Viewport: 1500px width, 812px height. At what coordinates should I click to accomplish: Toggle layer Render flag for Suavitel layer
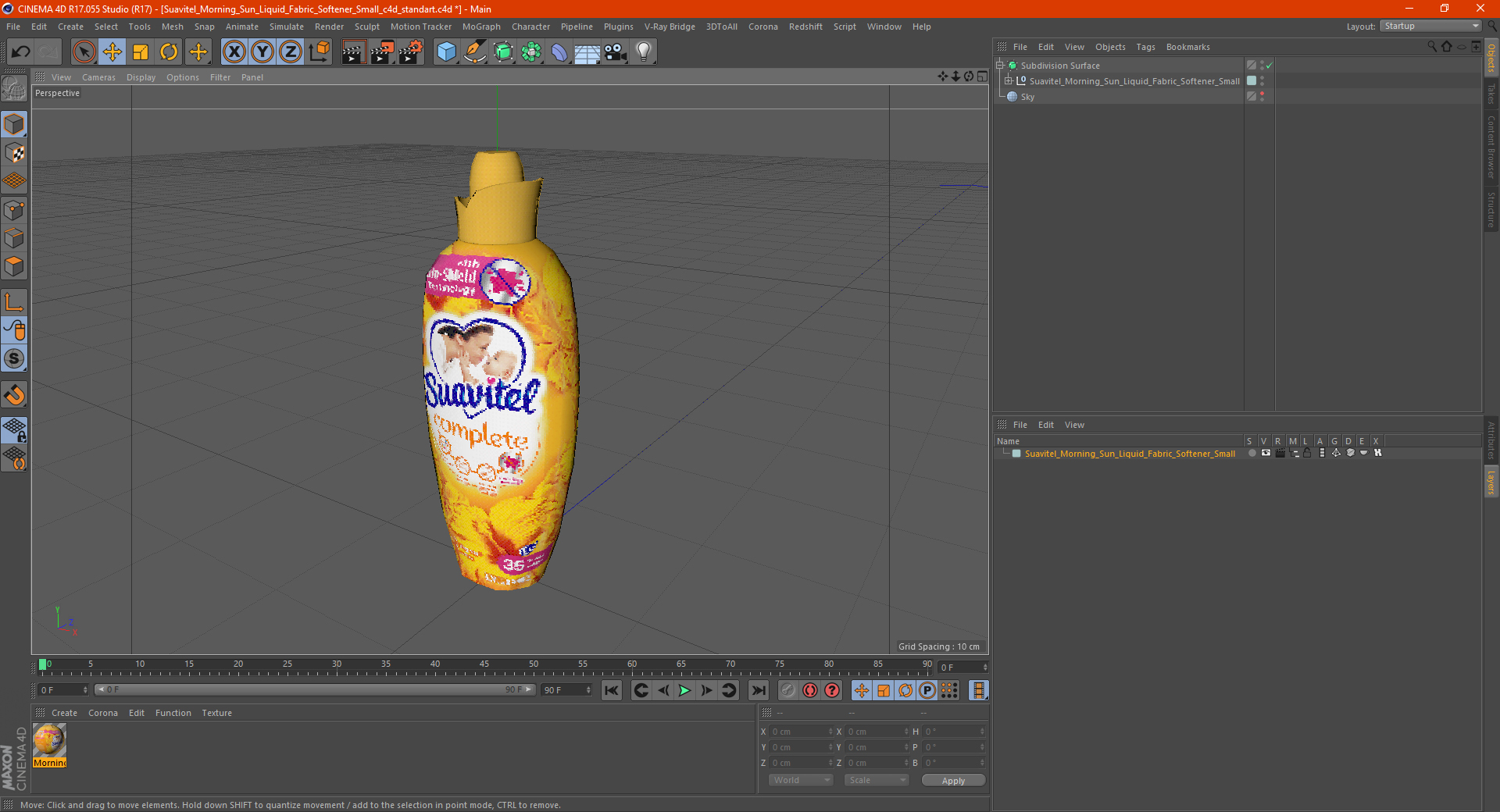point(1280,453)
